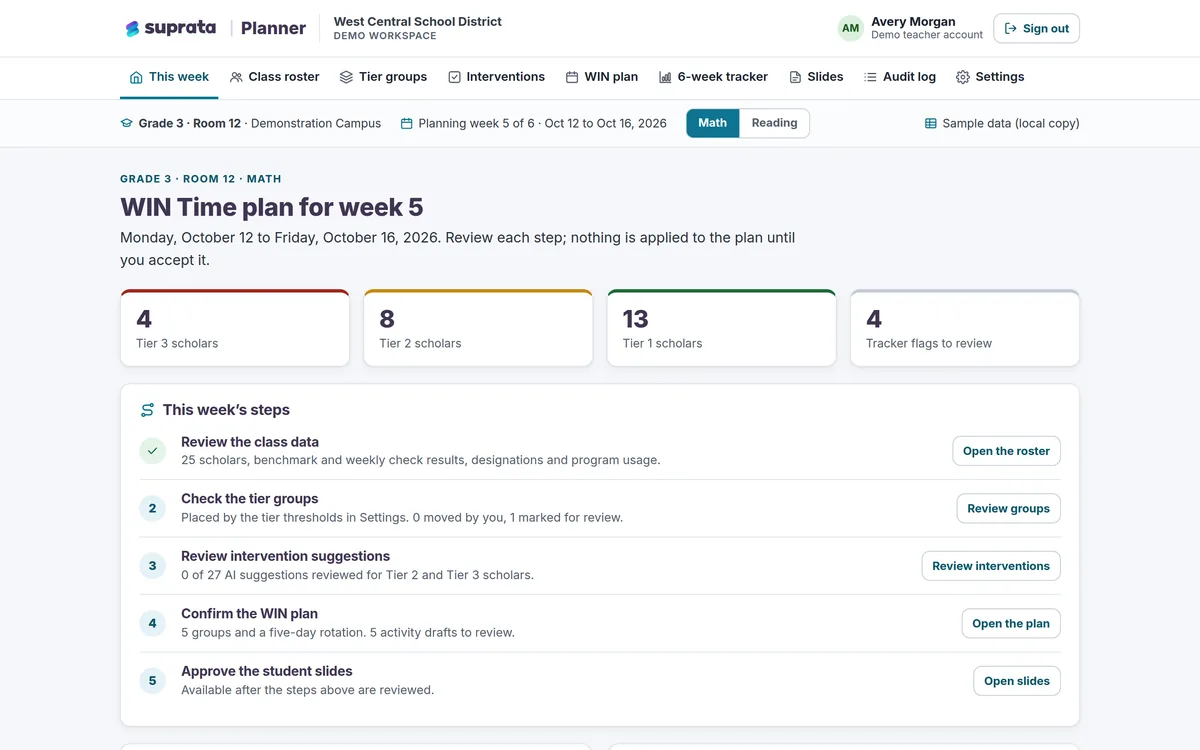
Task: Click the West Central School District name
Action: (x=418, y=21)
